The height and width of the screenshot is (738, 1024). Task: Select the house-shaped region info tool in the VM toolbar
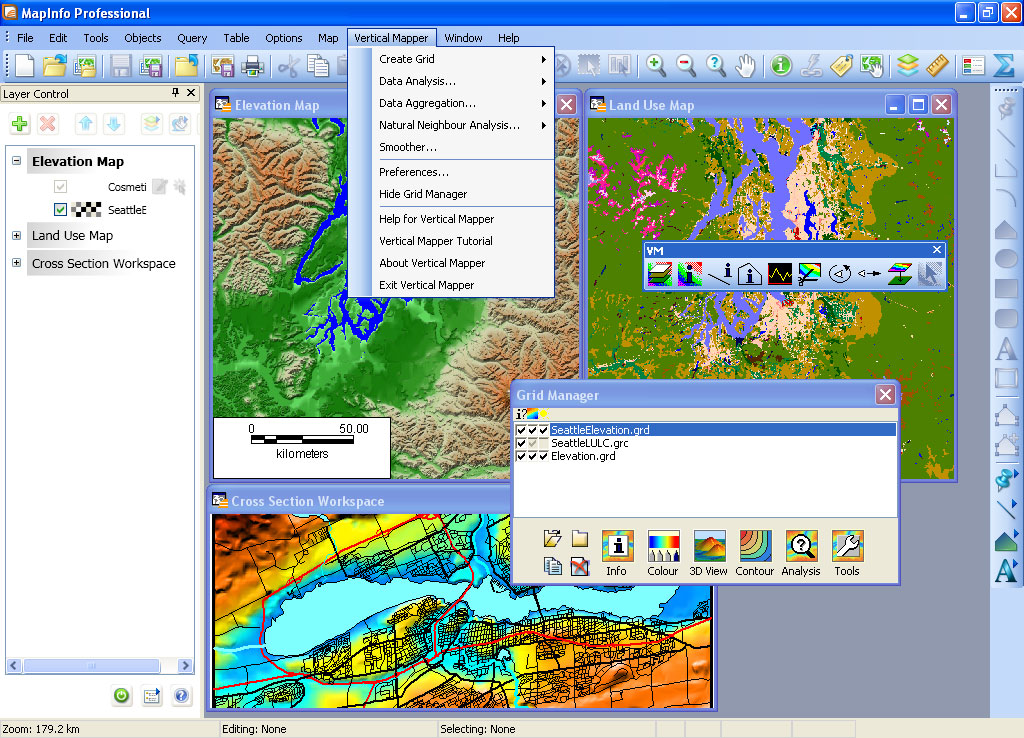tap(750, 274)
